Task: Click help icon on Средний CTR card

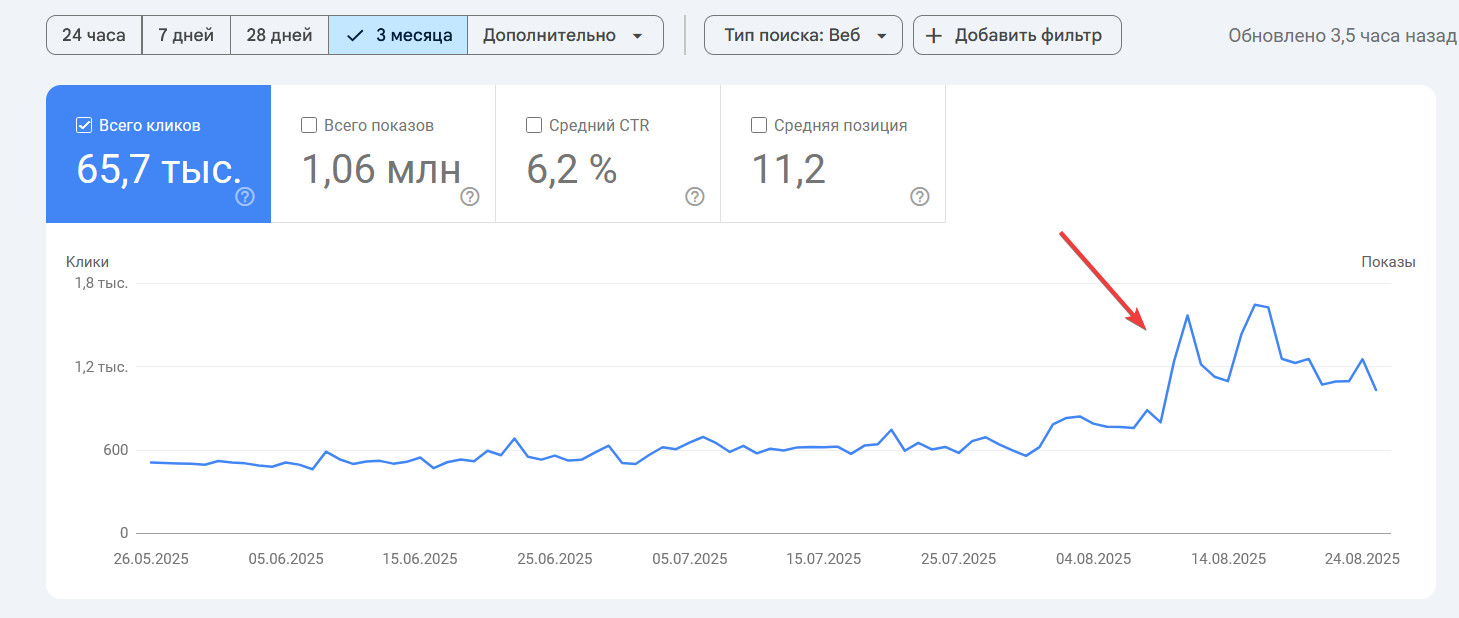Action: [695, 197]
